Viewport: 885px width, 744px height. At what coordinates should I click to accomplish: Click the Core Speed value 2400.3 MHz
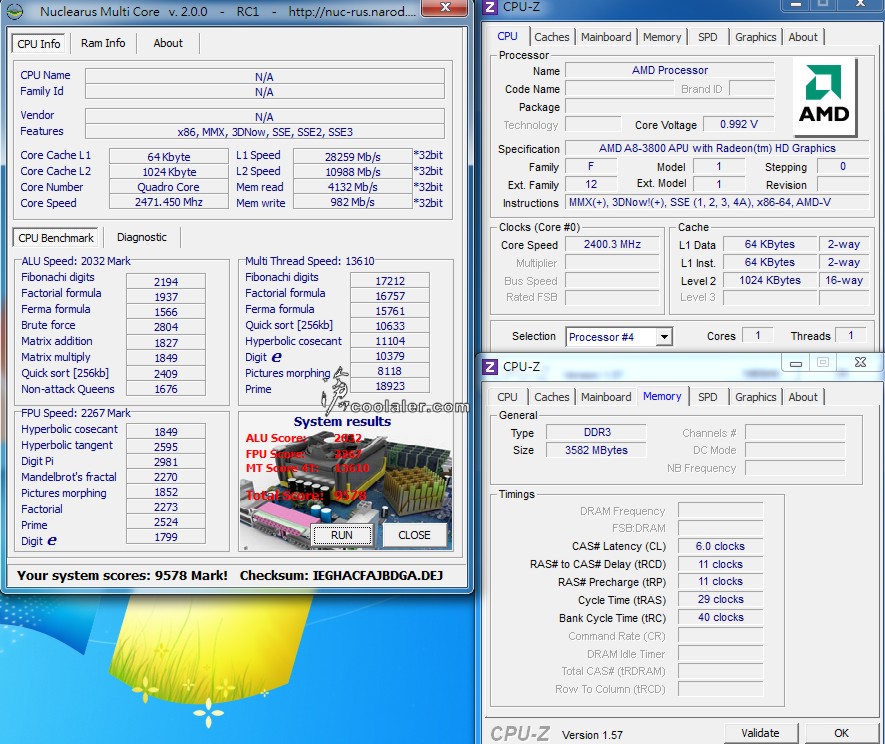[612, 244]
